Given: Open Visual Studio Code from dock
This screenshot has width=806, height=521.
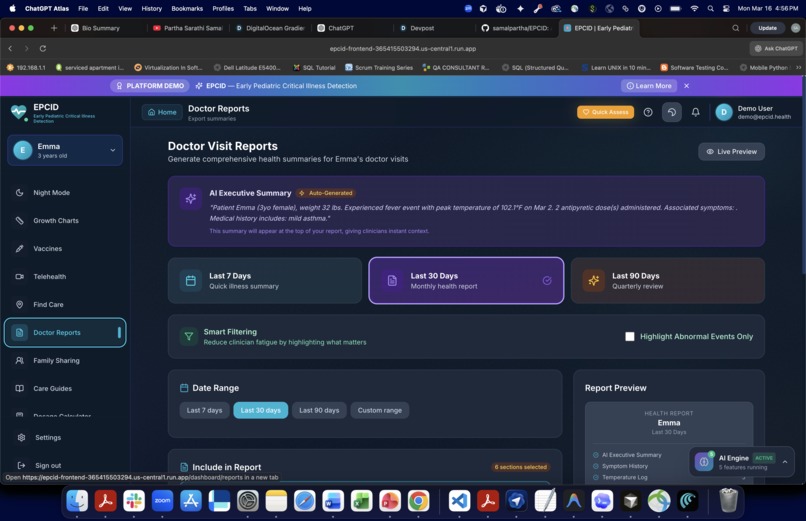Looking at the screenshot, I should point(459,500).
